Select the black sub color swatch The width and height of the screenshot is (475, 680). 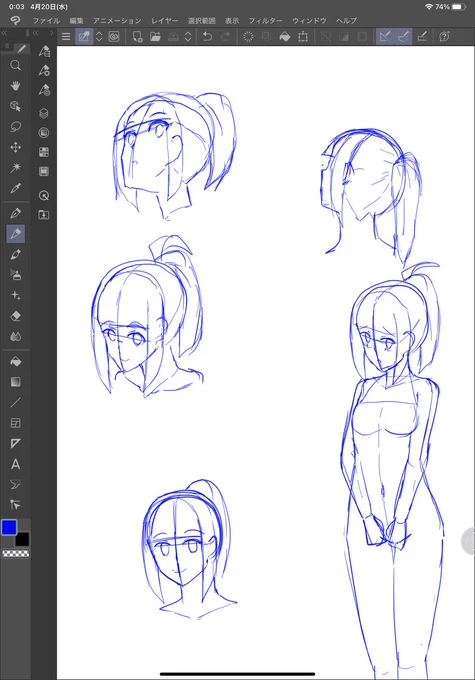pyautogui.click(x=22, y=539)
